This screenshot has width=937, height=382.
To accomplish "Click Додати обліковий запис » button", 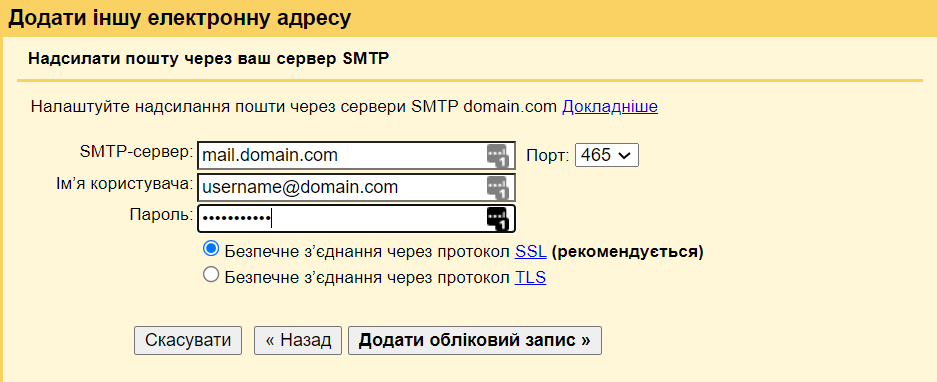I will pos(474,340).
